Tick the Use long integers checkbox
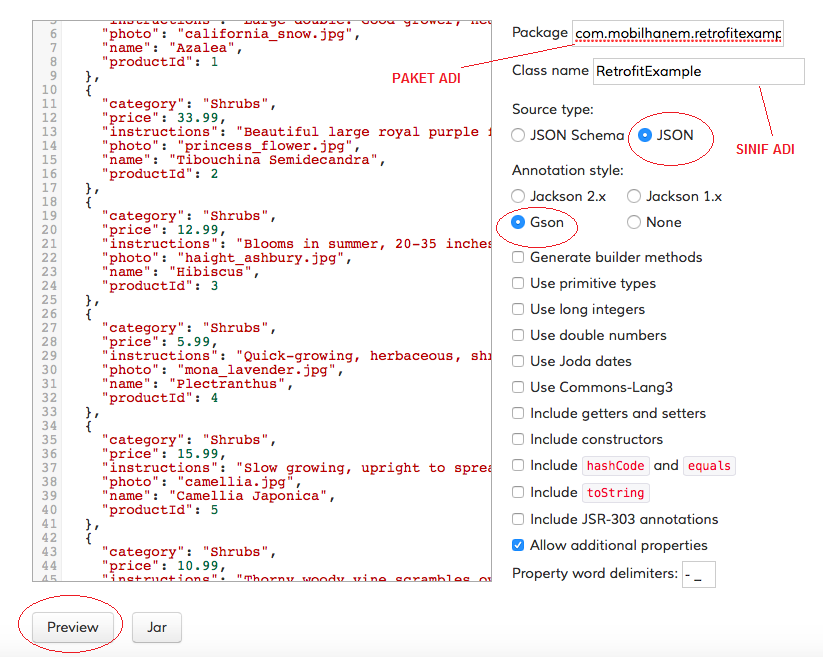Screen dimensions: 823x657 (x=518, y=309)
